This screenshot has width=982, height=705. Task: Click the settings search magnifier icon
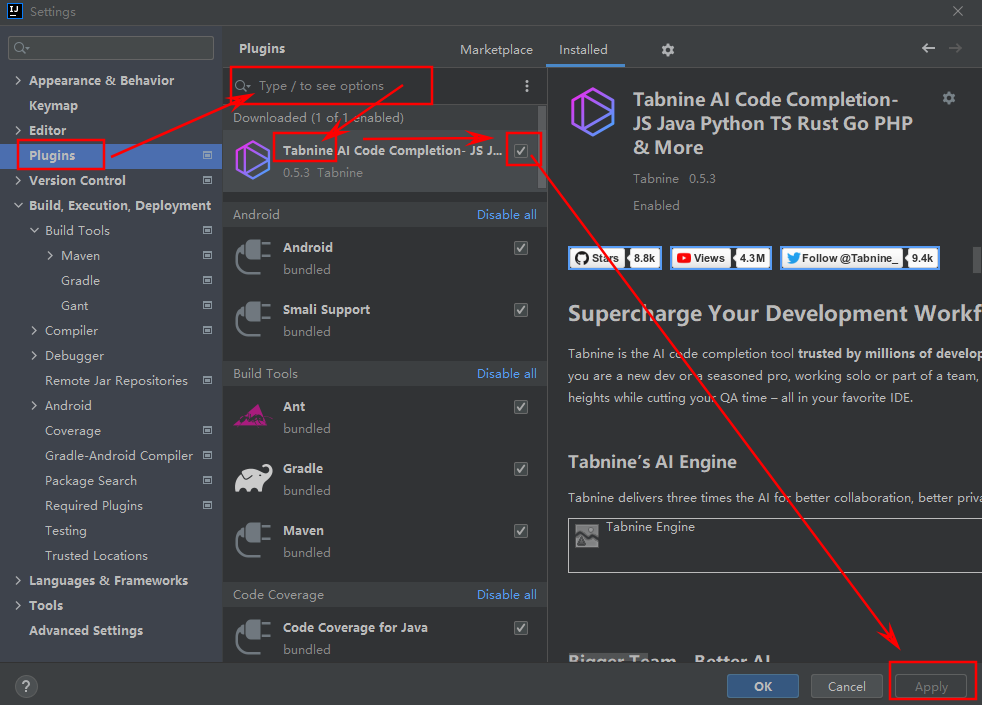coord(20,48)
